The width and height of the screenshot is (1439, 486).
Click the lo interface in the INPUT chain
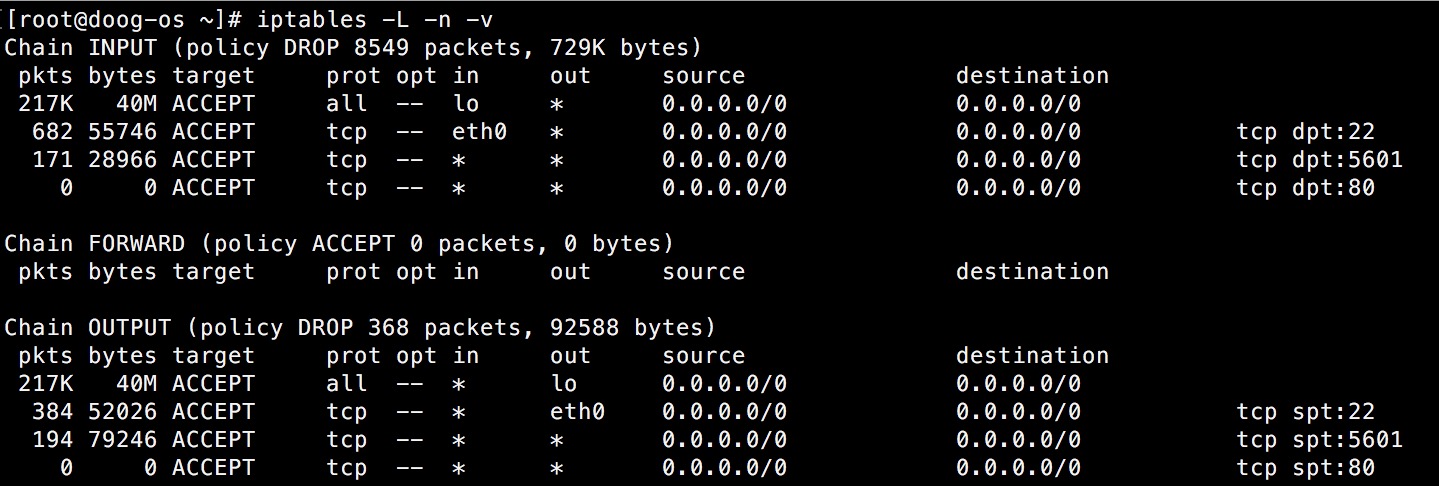pos(466,103)
